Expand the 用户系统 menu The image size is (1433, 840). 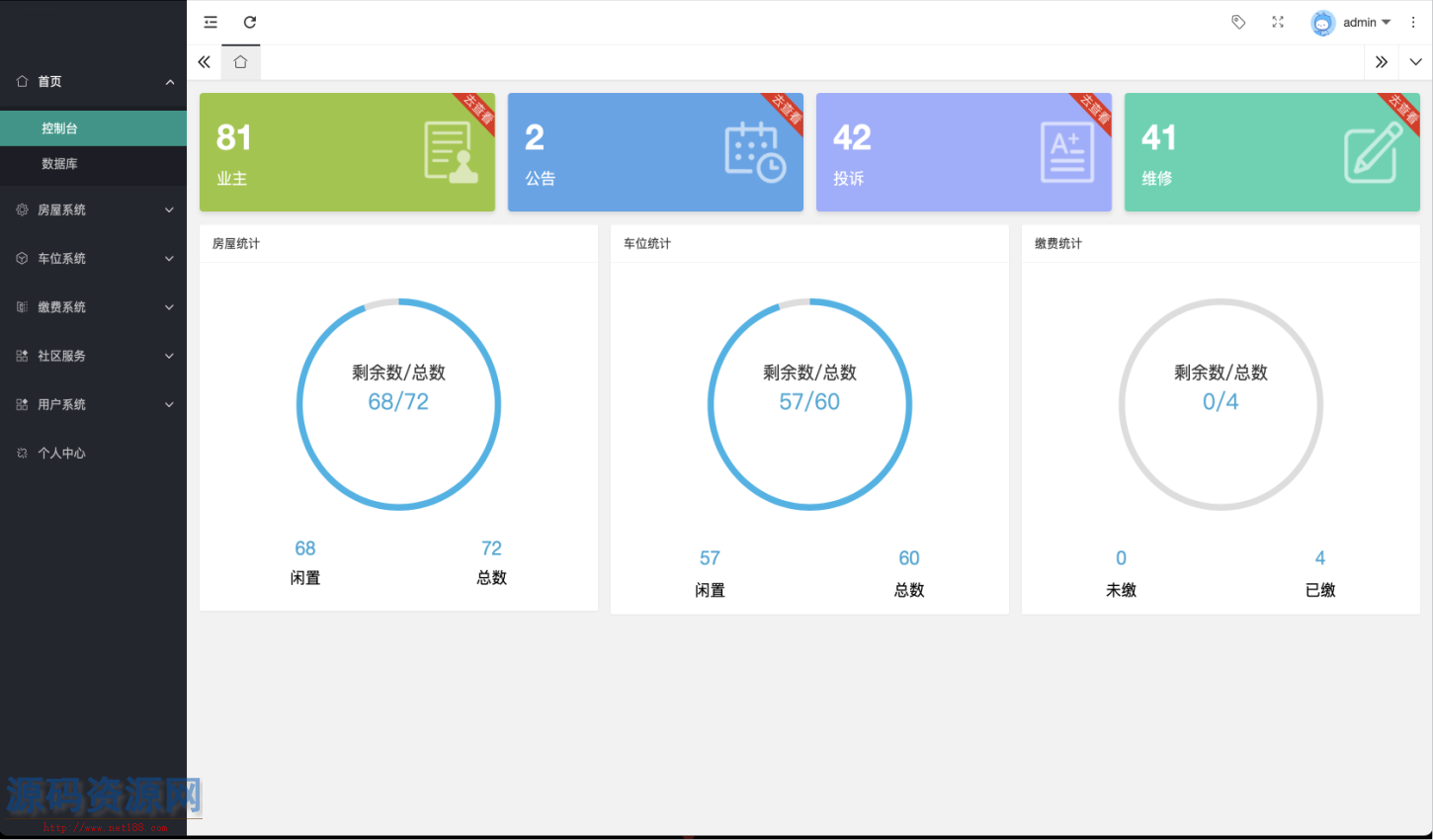click(93, 404)
